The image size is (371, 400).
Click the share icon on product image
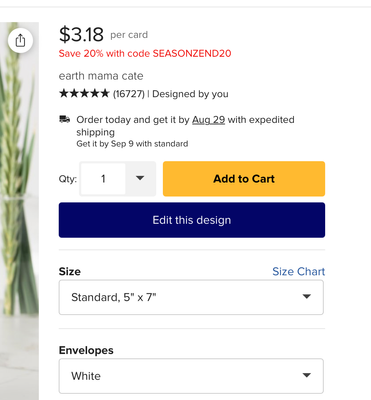[20, 41]
